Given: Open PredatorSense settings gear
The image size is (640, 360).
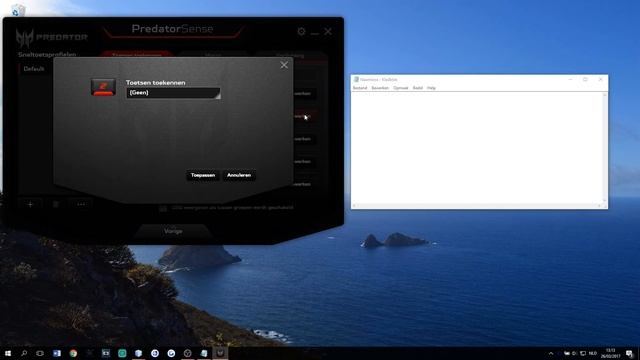Looking at the screenshot, I should coord(301,31).
